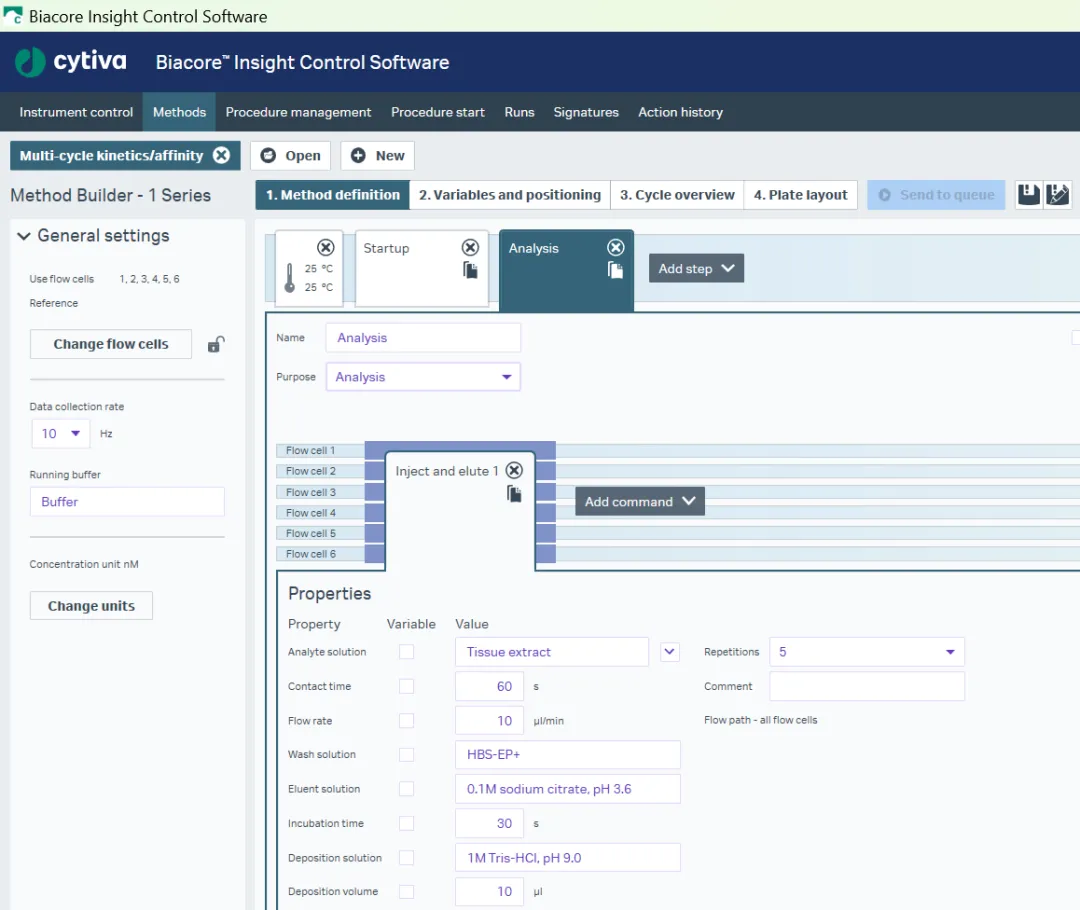Duplicate the Analysis step with its copy icon

point(616,270)
